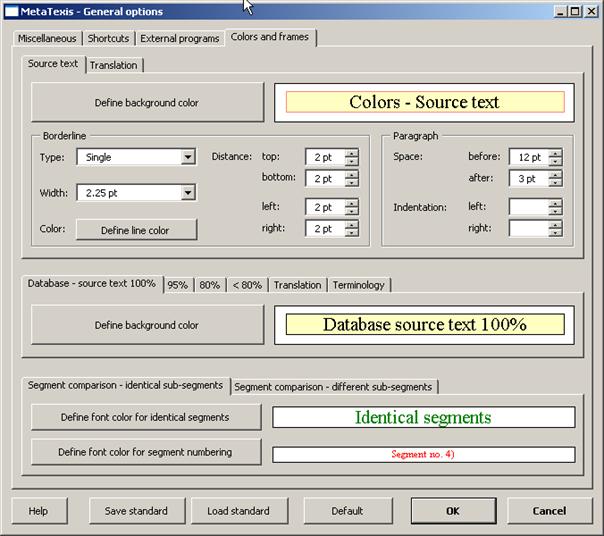Click the Default button

(x=347, y=511)
